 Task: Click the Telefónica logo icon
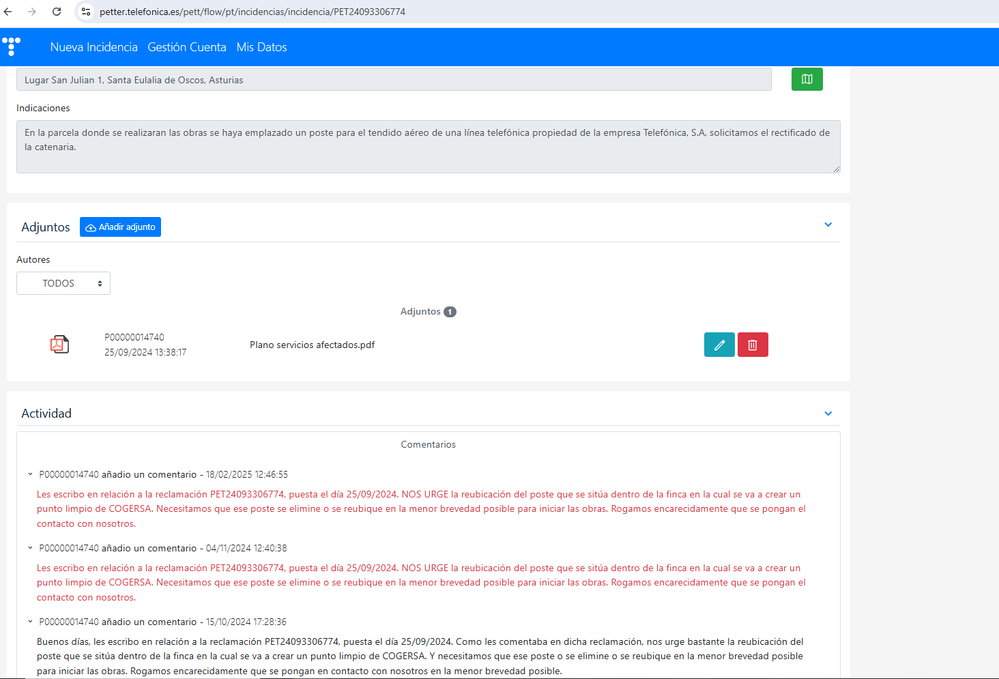point(11,47)
